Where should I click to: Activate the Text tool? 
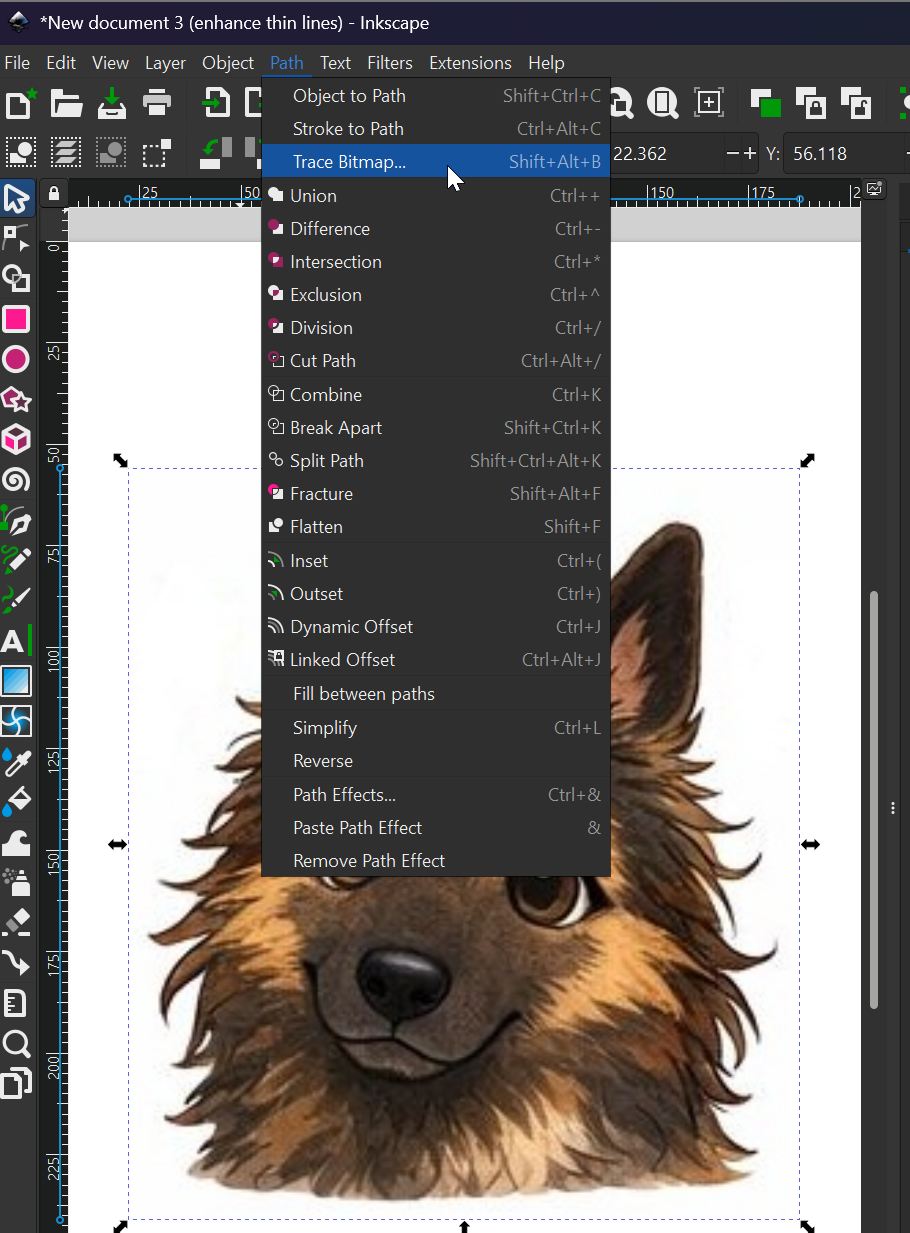pyautogui.click(x=17, y=641)
